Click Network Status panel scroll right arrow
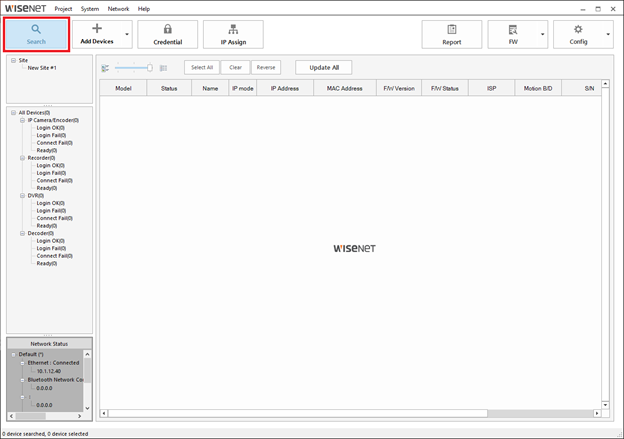624x439 pixels. 80,416
